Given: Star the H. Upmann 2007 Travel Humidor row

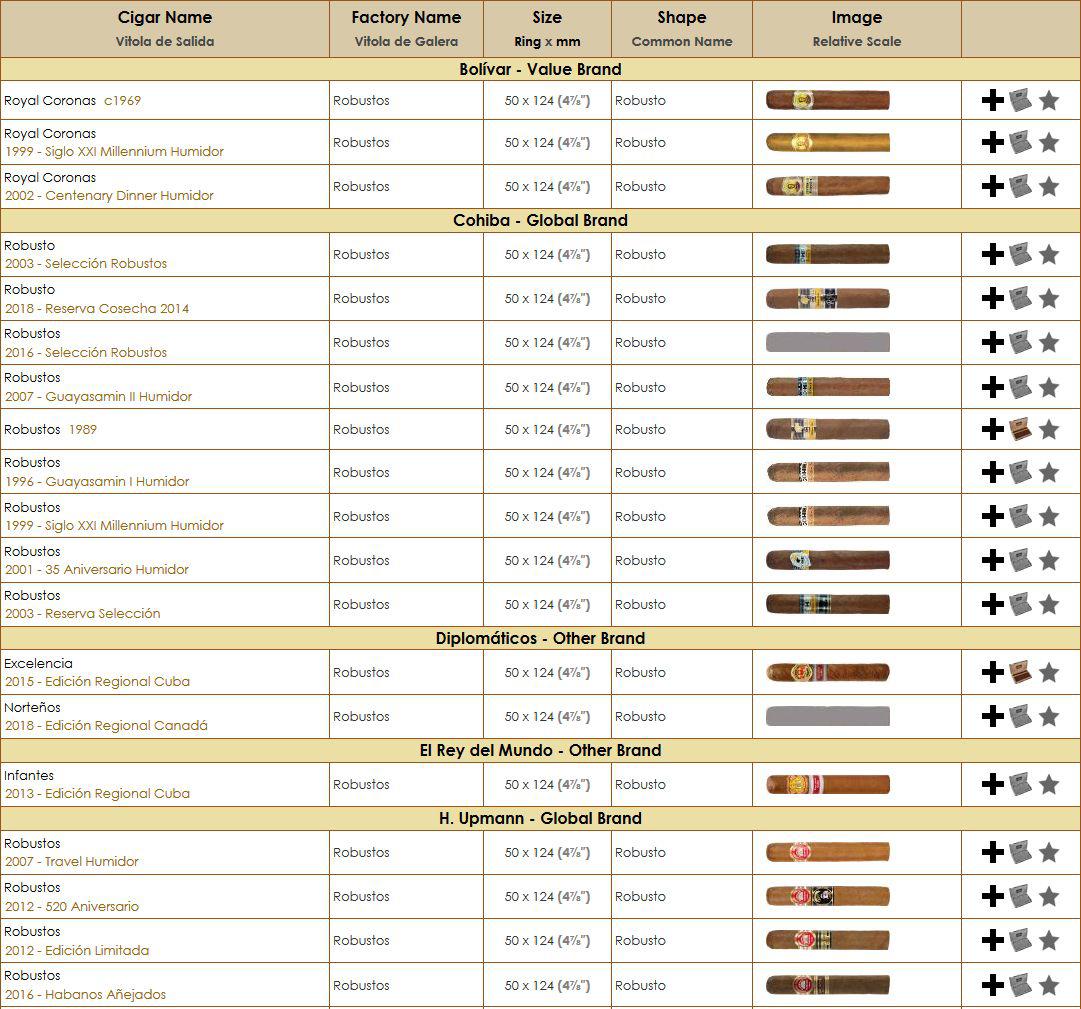Looking at the screenshot, I should [1049, 853].
